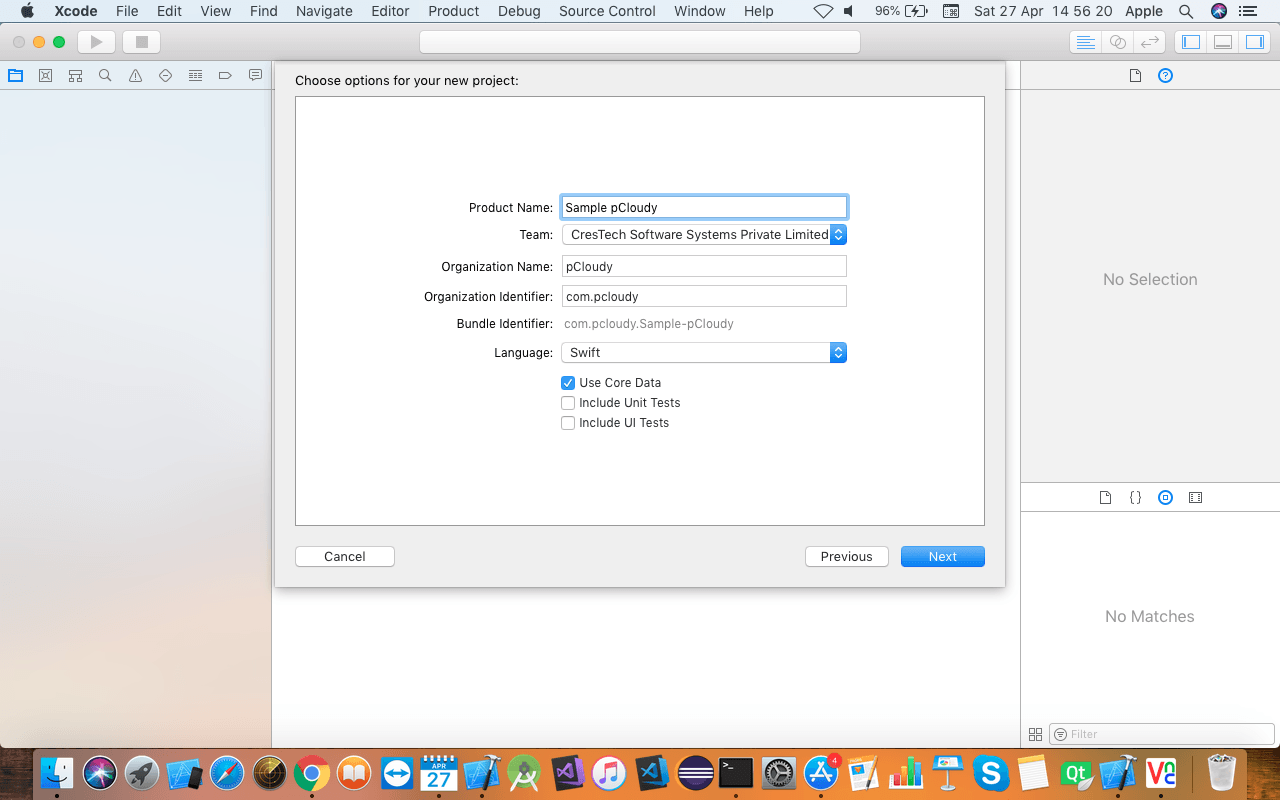Open the Test navigator diamond icon

pyautogui.click(x=165, y=75)
